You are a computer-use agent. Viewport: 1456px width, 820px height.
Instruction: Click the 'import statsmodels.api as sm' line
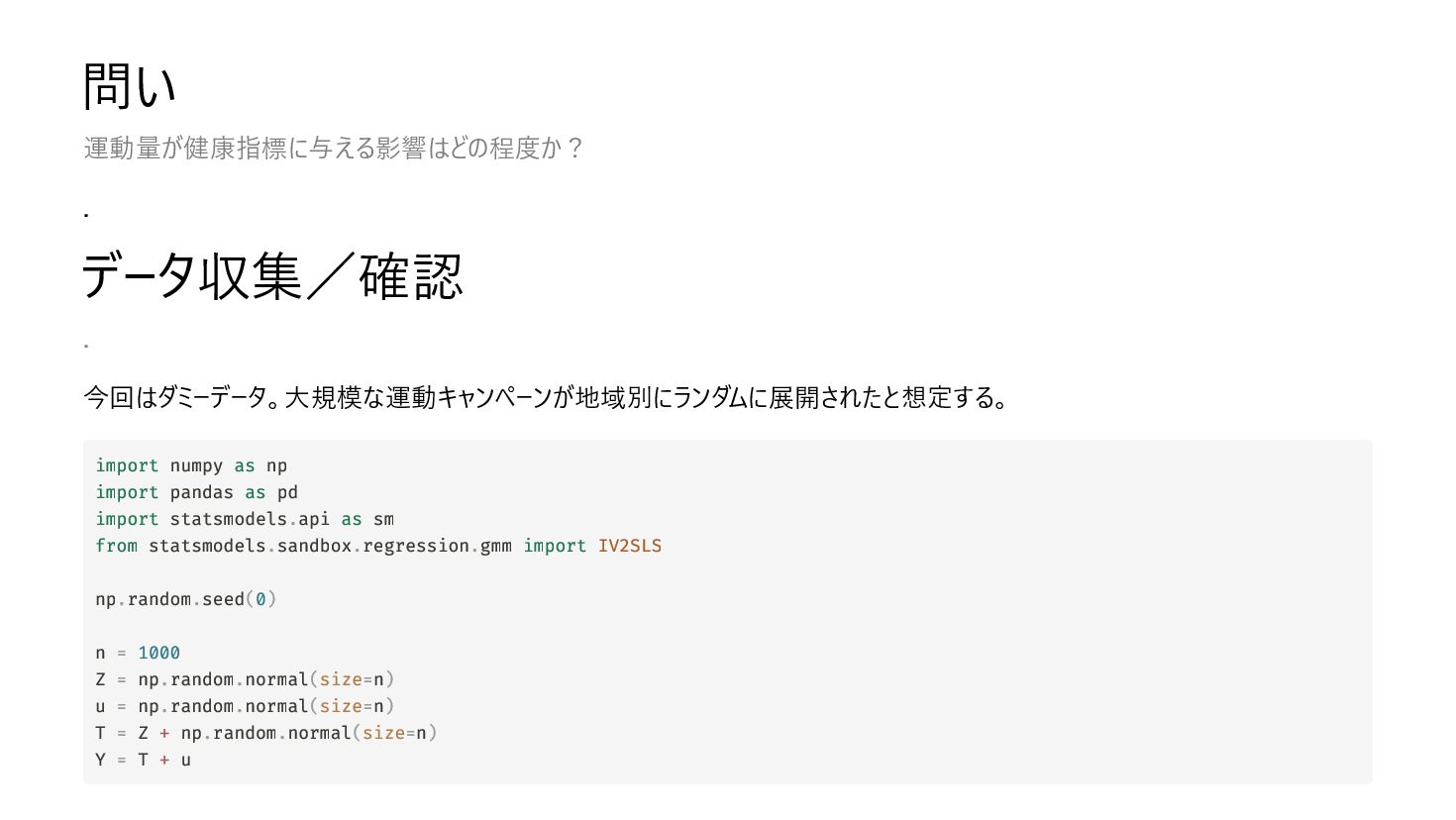[x=245, y=519]
